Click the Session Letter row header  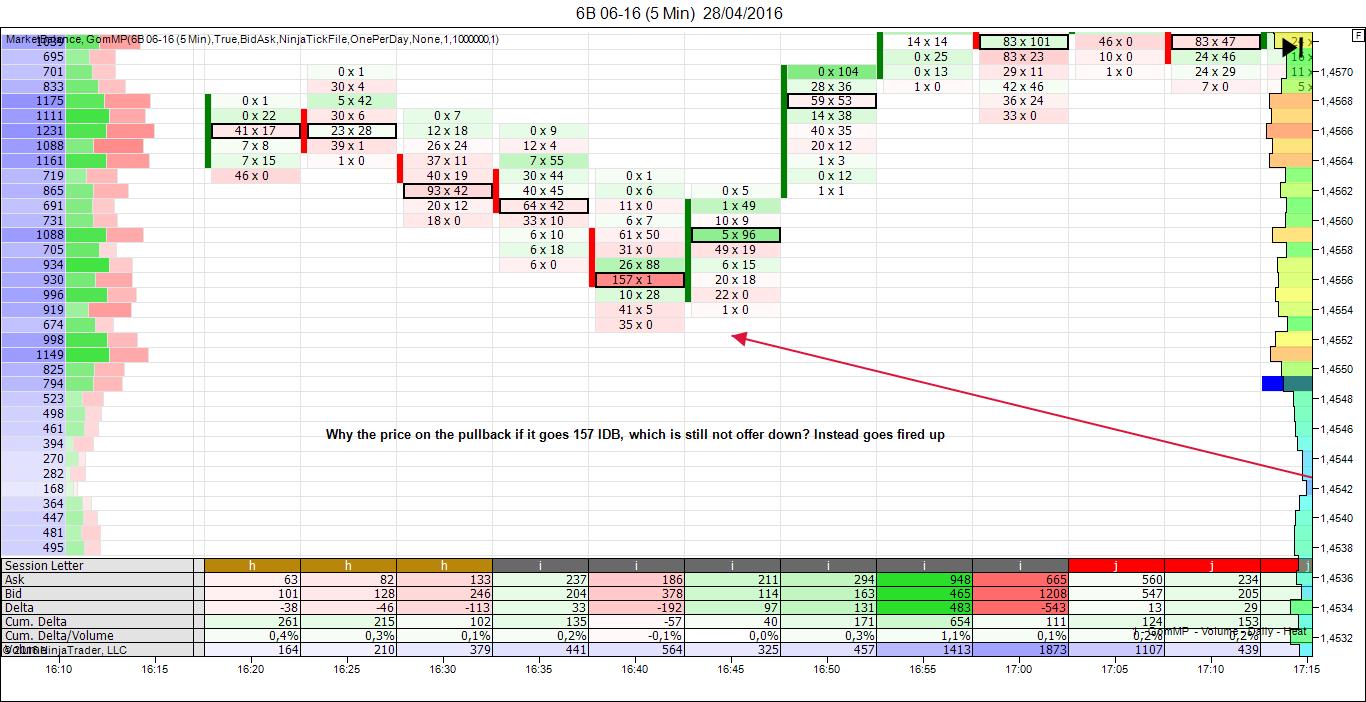point(97,566)
